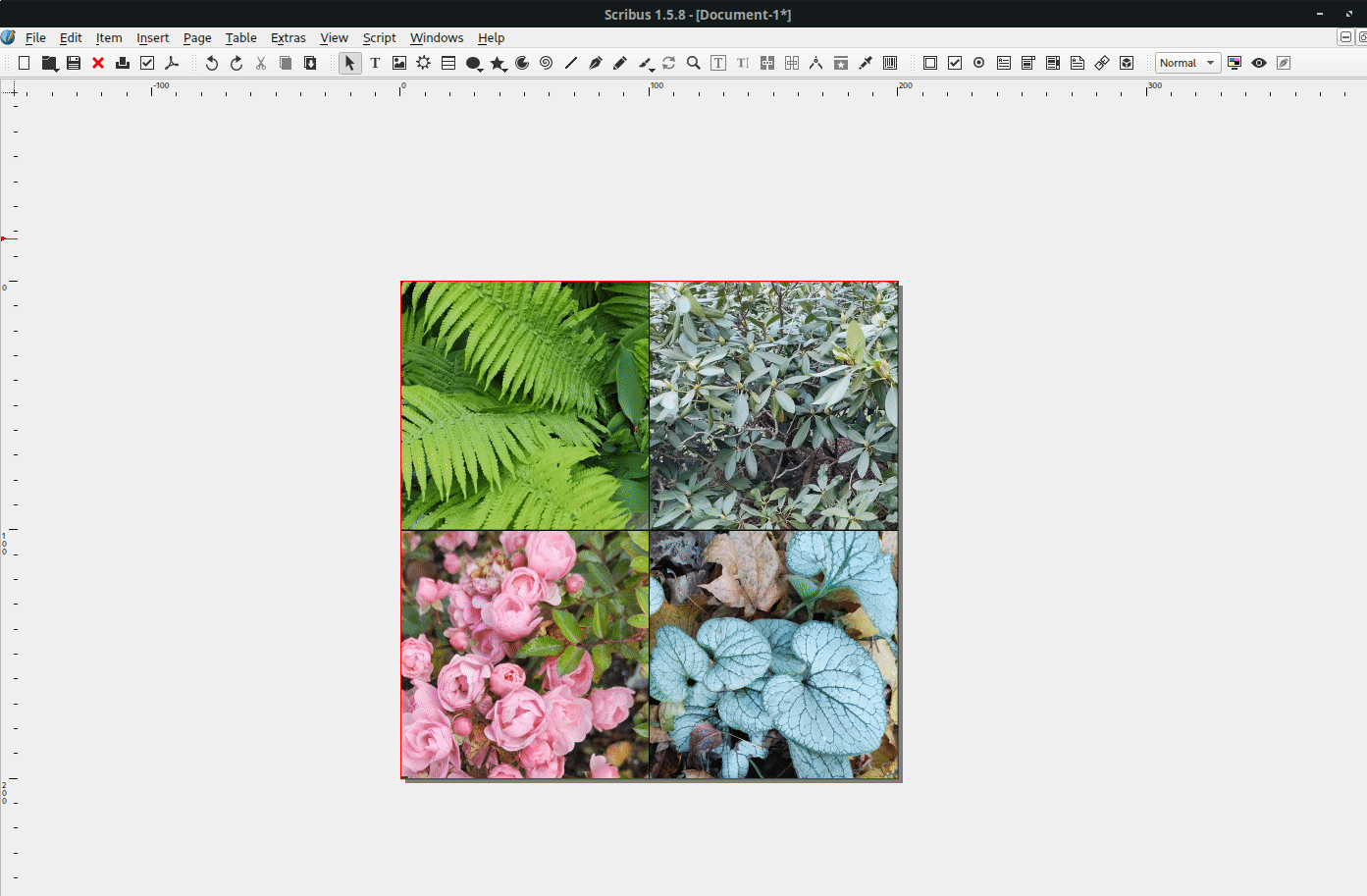Open the Normal layer dropdown

[x=1211, y=62]
